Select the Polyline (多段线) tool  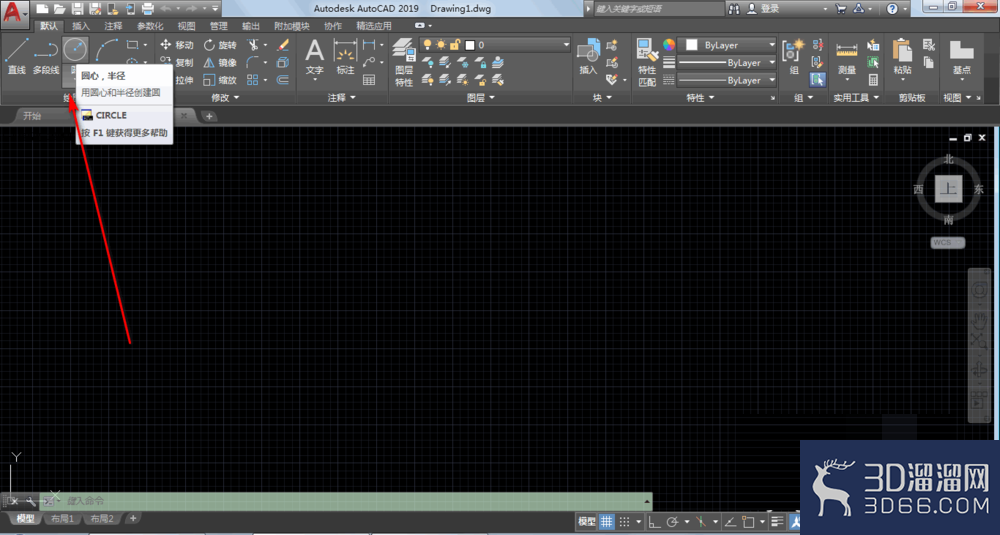tap(45, 56)
